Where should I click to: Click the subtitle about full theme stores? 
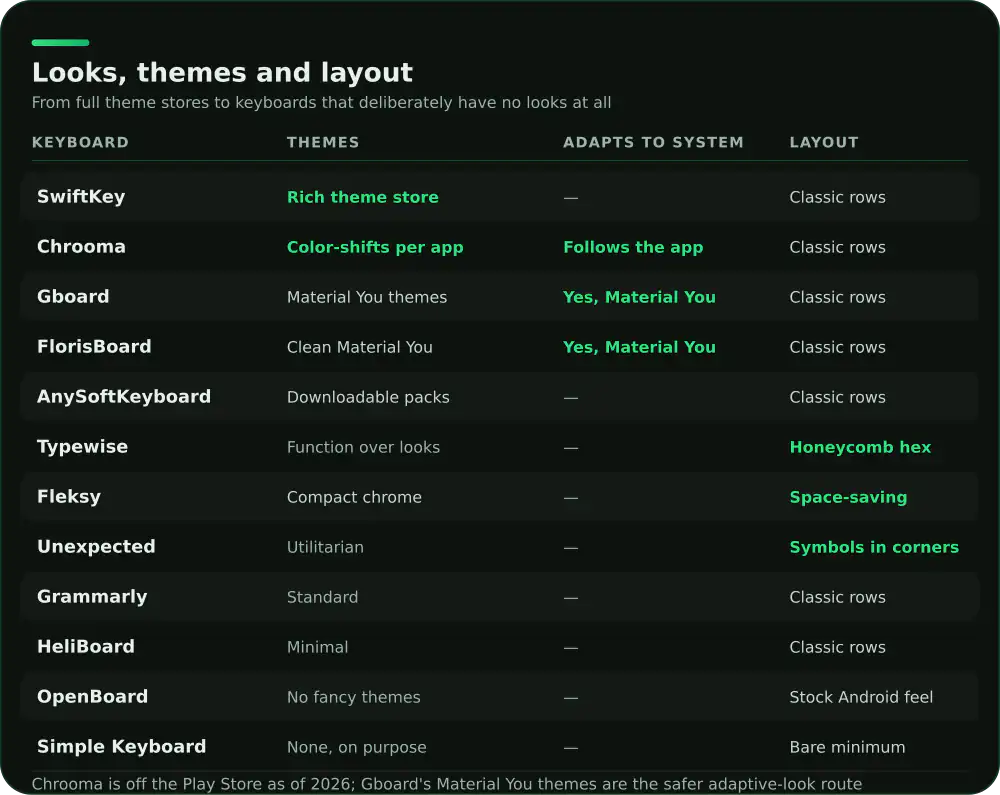pyautogui.click(x=321, y=103)
